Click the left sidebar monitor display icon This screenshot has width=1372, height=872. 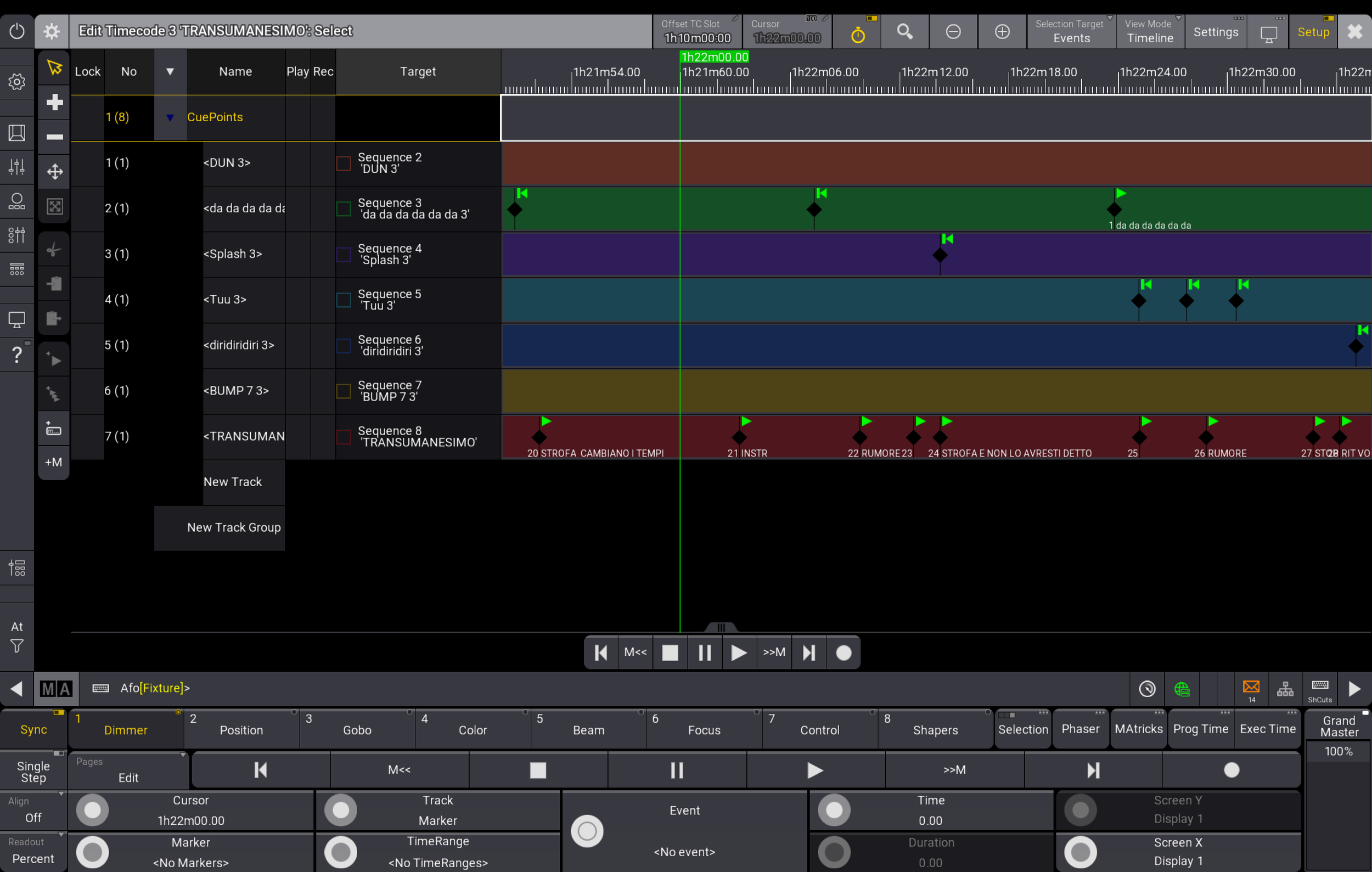[16, 319]
